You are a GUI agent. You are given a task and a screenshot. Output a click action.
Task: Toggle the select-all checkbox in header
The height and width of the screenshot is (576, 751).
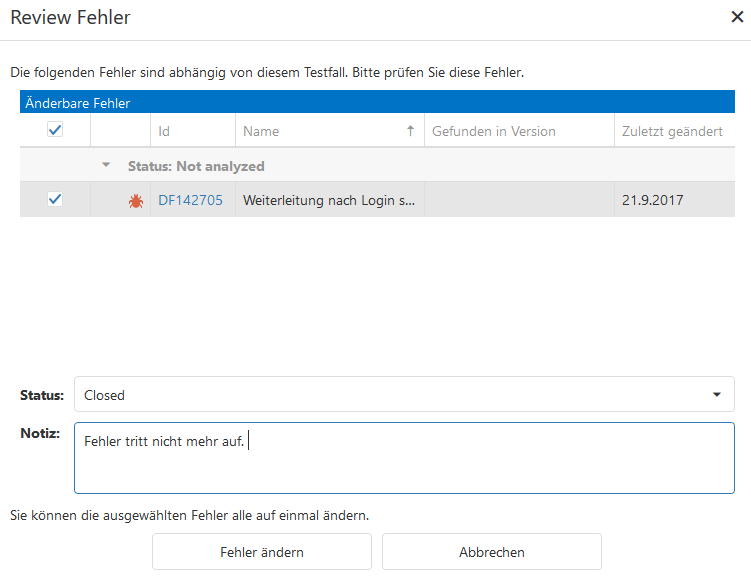tap(55, 130)
